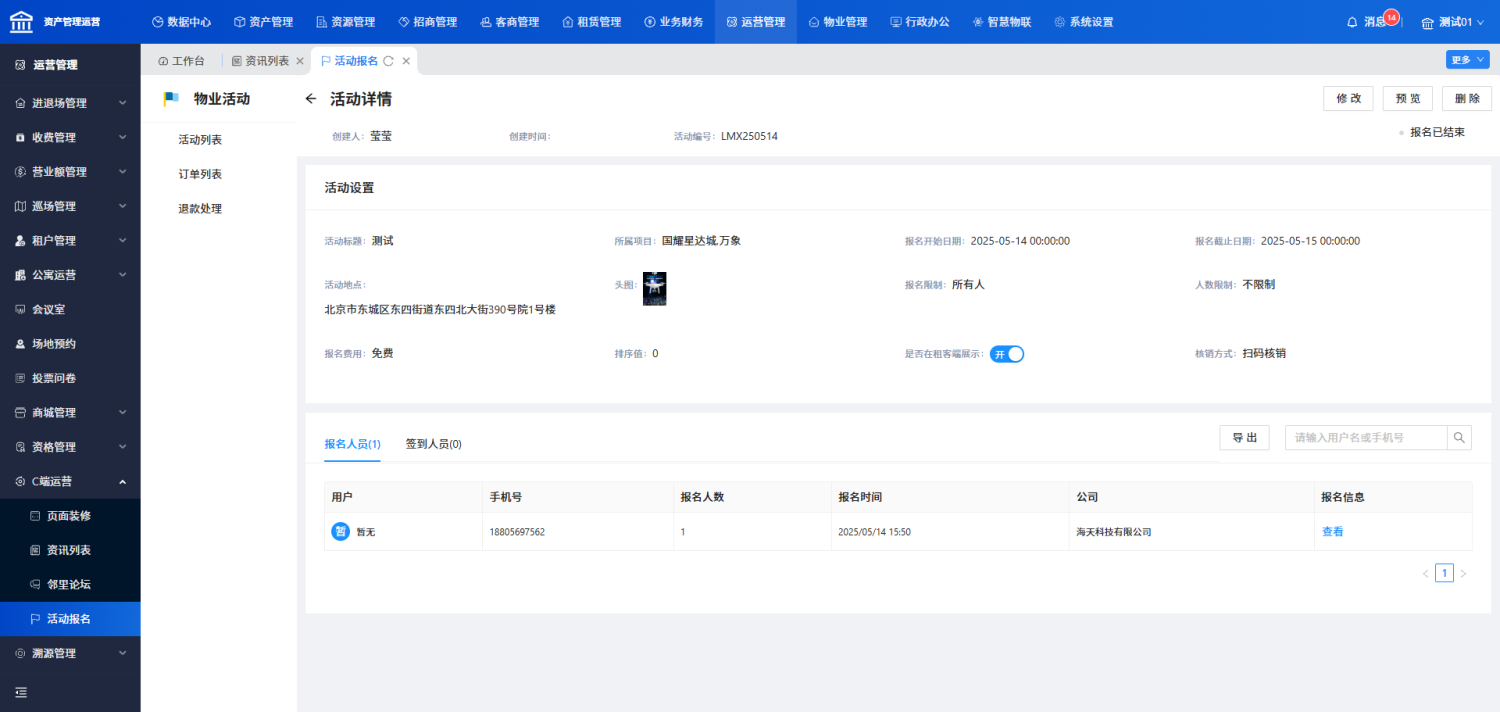Open 业务财务 in top navigation
The width and height of the screenshot is (1500, 712).
[673, 22]
